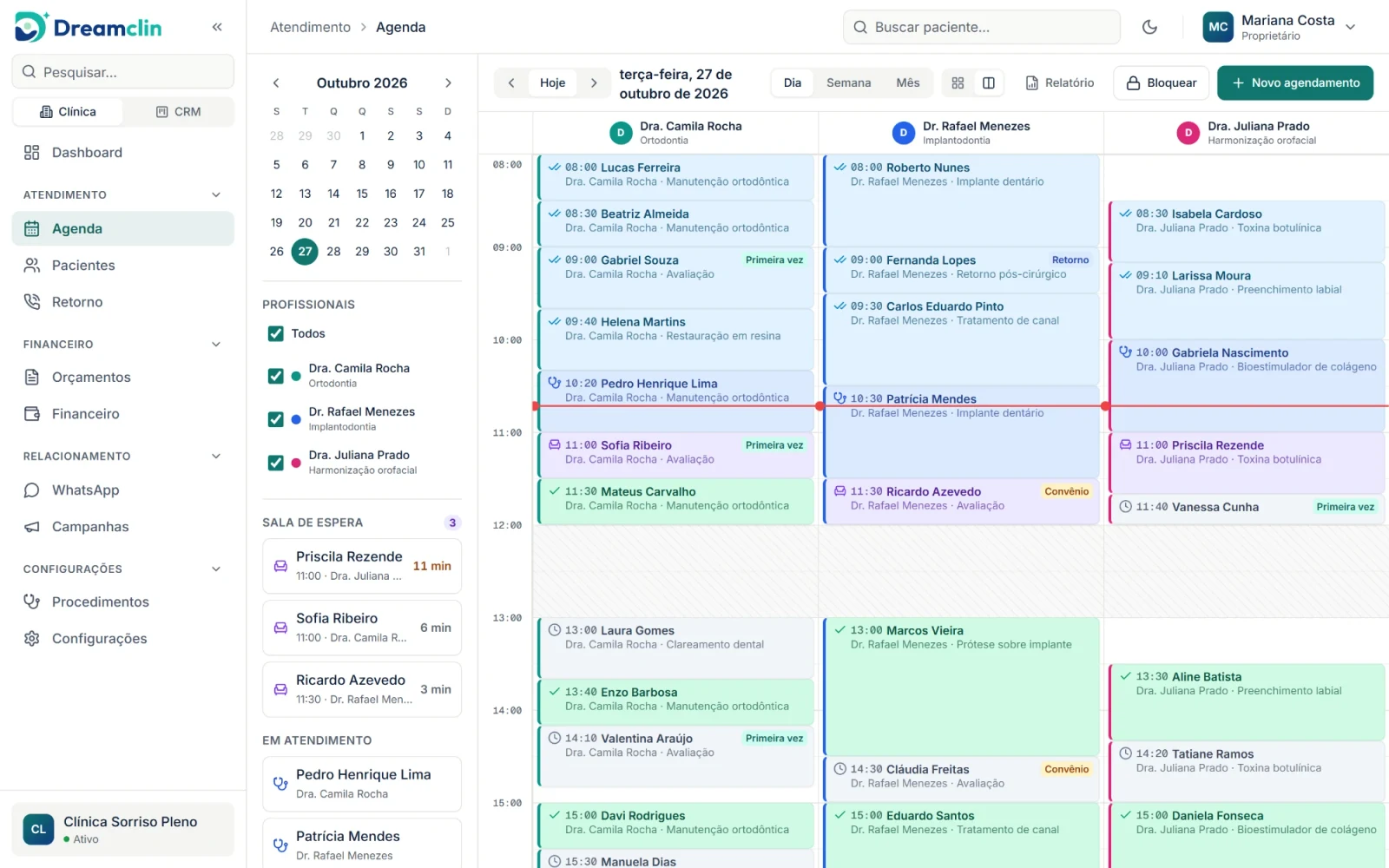Click the Dreamclin logo

tap(88, 28)
